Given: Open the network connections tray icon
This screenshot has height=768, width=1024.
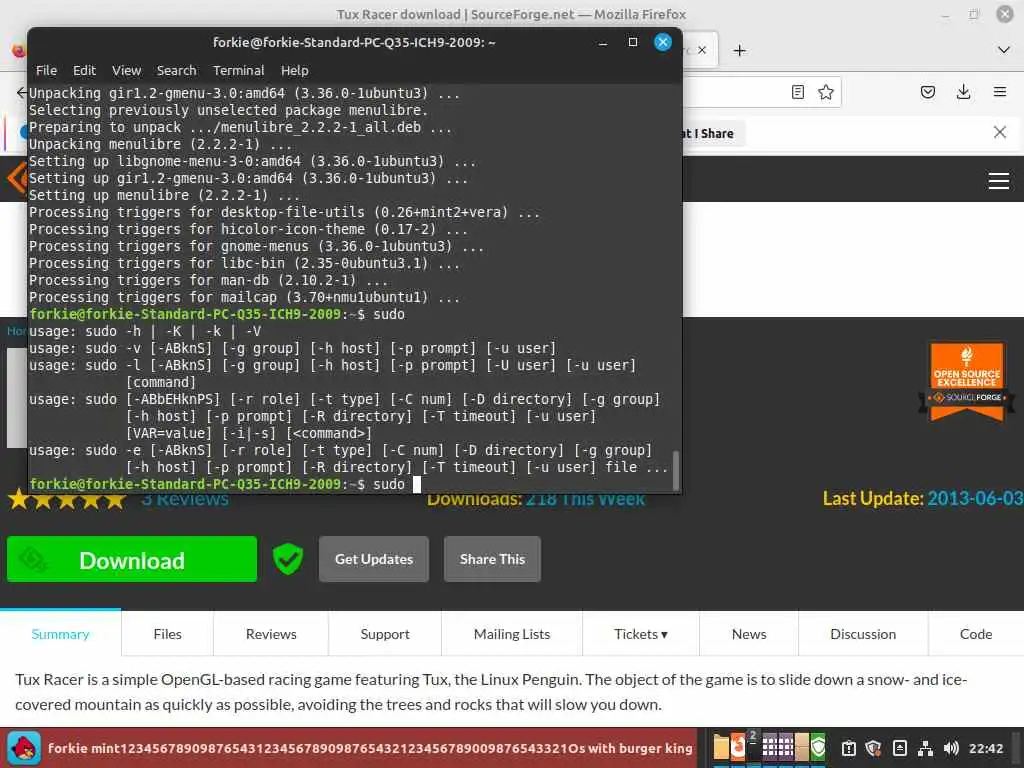Looking at the screenshot, I should (x=925, y=748).
